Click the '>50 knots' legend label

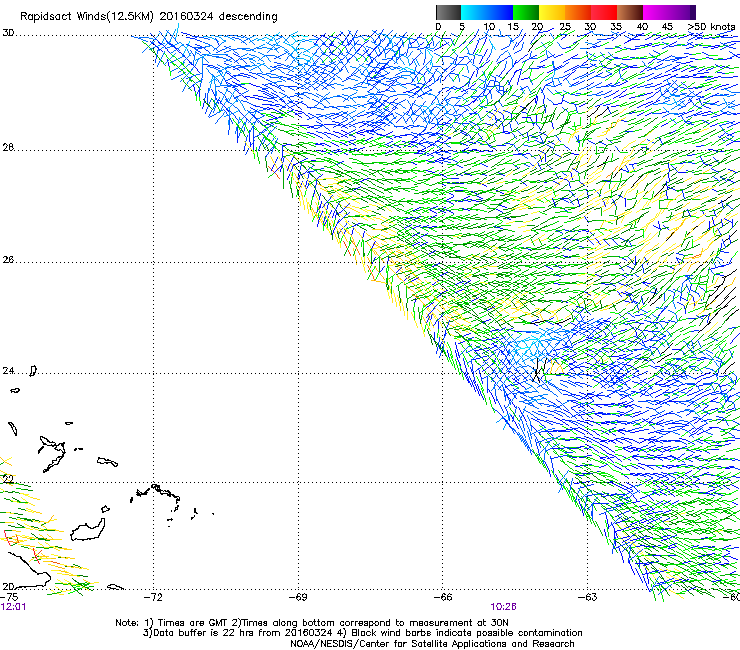pos(711,27)
